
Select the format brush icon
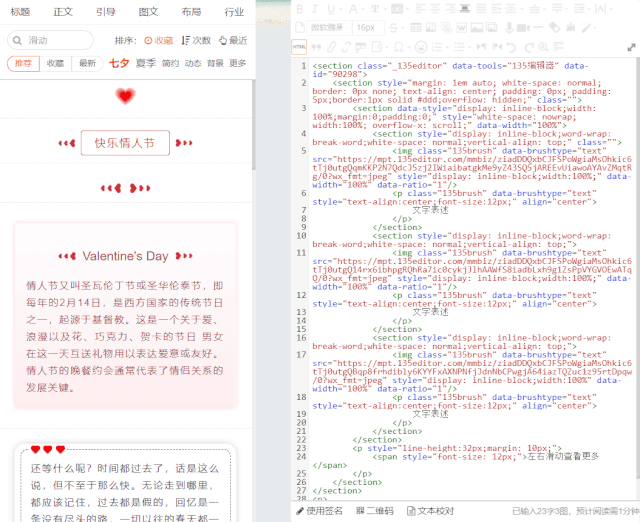point(570,27)
